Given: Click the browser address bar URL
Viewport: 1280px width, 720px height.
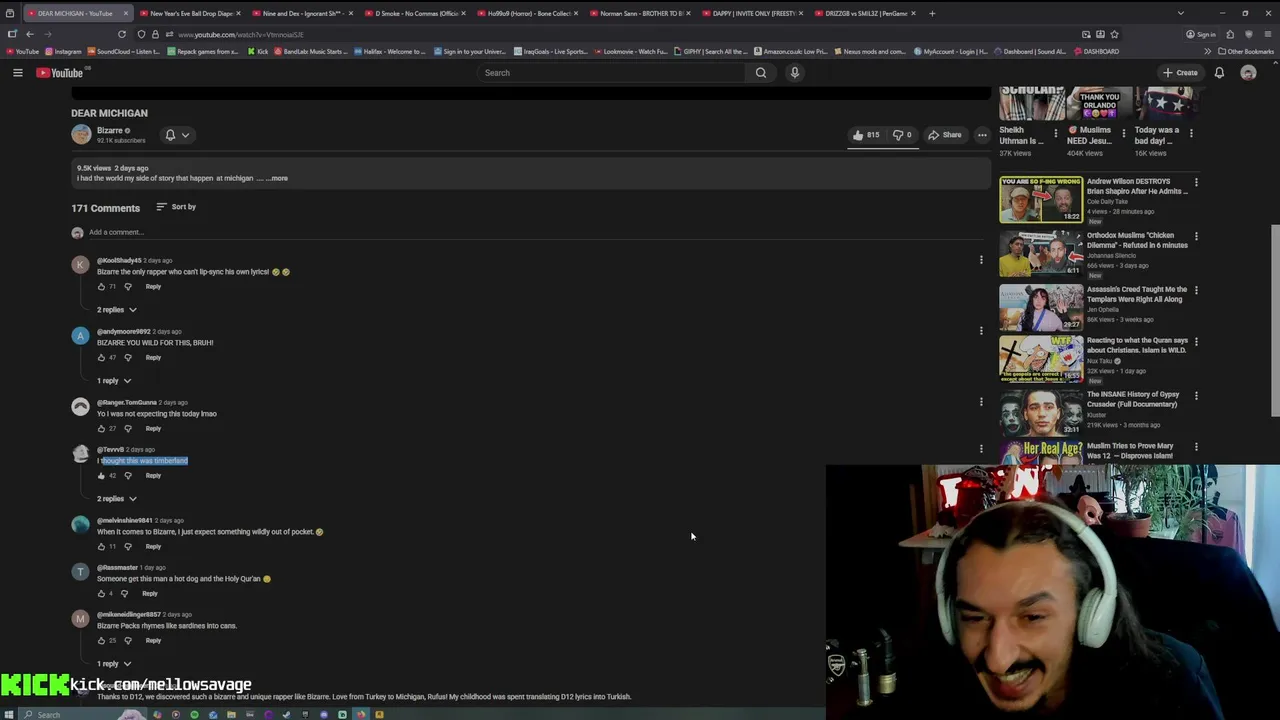Looking at the screenshot, I should click(x=240, y=34).
